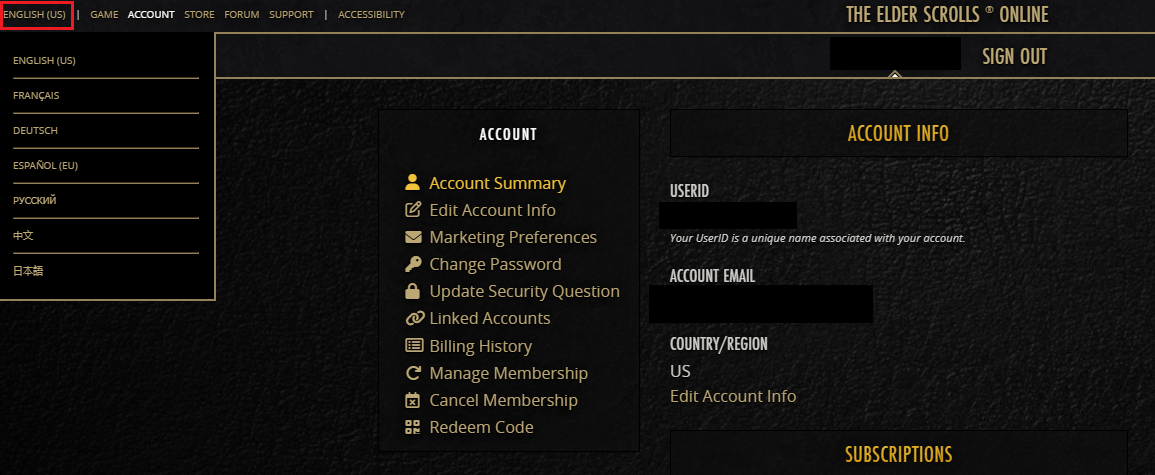The height and width of the screenshot is (475, 1155).
Task: Open the Update Security Question link
Action: 524,292
